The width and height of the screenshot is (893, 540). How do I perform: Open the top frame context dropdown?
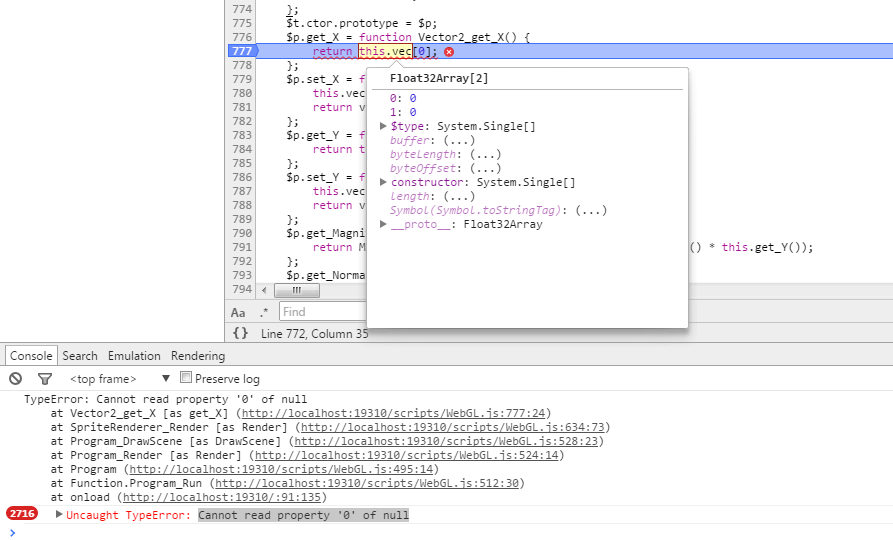click(120, 379)
